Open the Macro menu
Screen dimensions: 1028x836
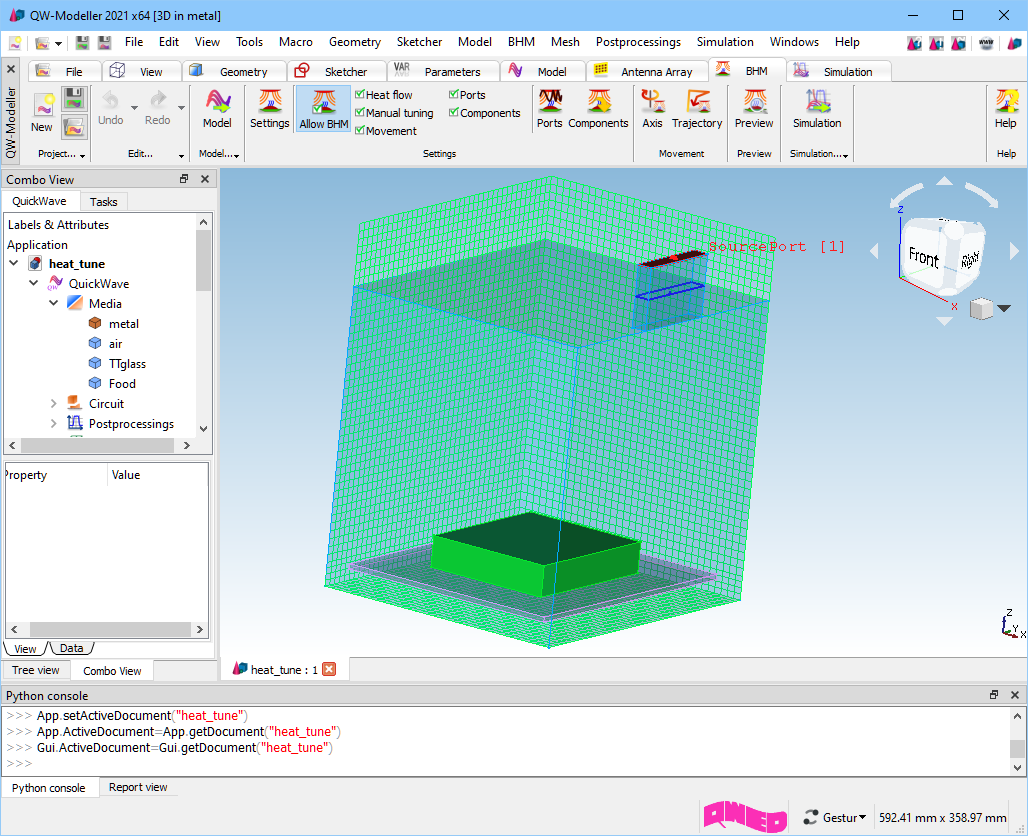(296, 42)
